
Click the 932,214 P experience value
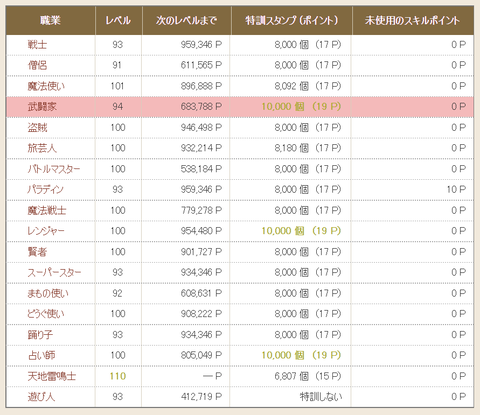coord(201,148)
